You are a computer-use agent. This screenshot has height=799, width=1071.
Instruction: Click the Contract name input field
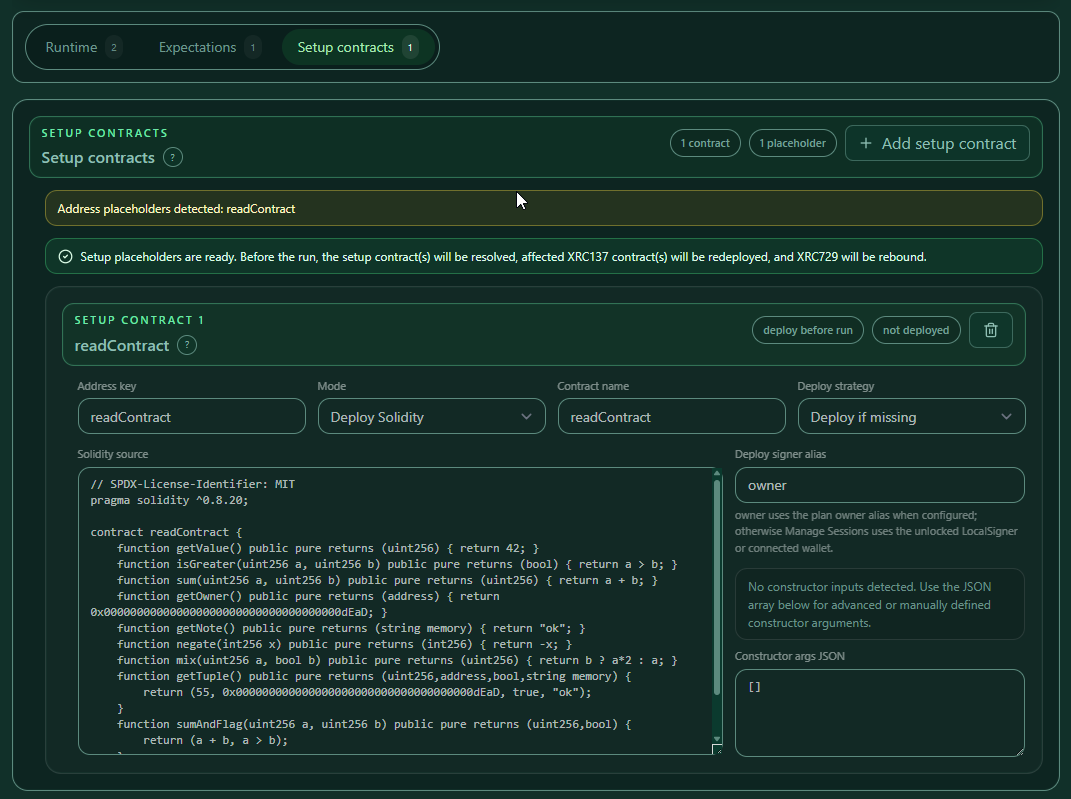point(671,417)
